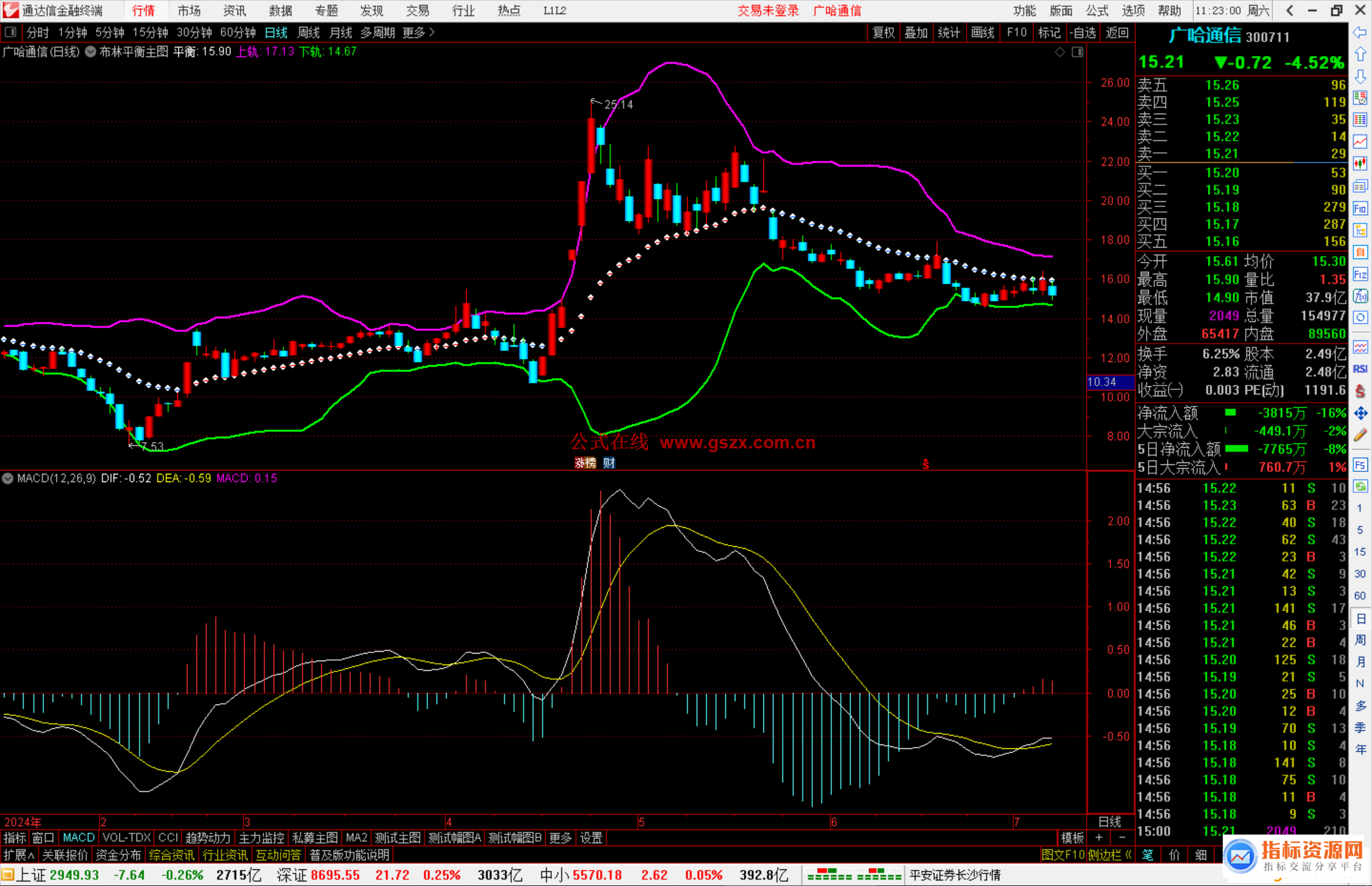
Task: Click the plus zoom-in button beside 模板
Action: [x=1099, y=838]
